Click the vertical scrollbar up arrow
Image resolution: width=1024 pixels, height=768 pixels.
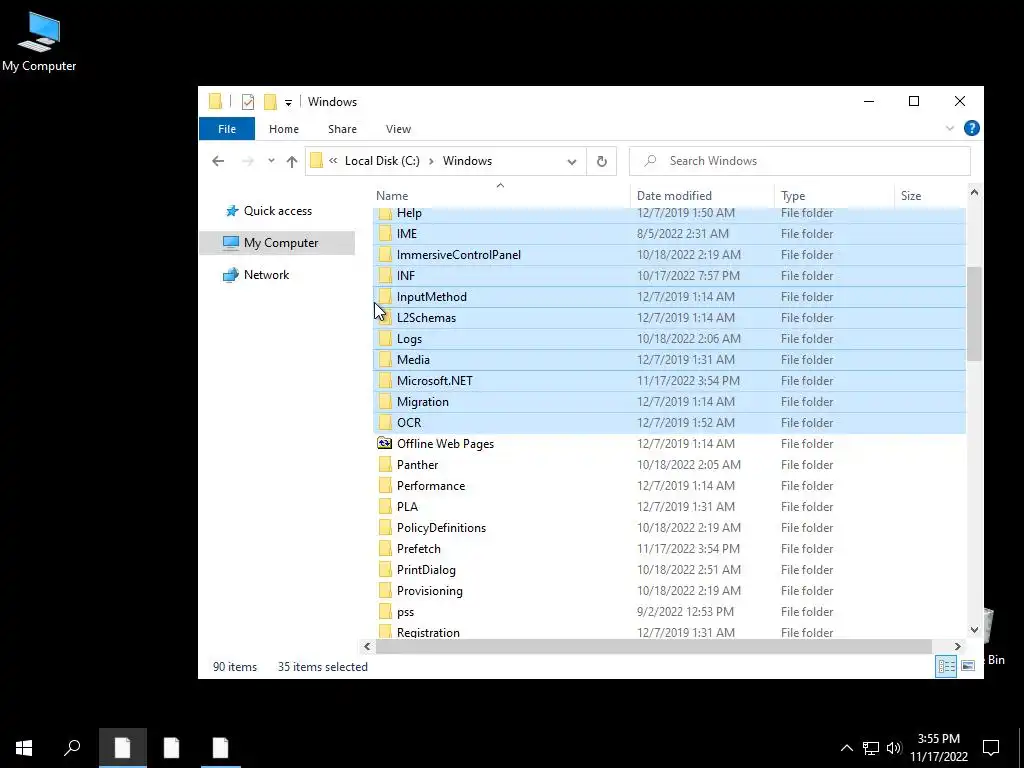click(x=974, y=193)
